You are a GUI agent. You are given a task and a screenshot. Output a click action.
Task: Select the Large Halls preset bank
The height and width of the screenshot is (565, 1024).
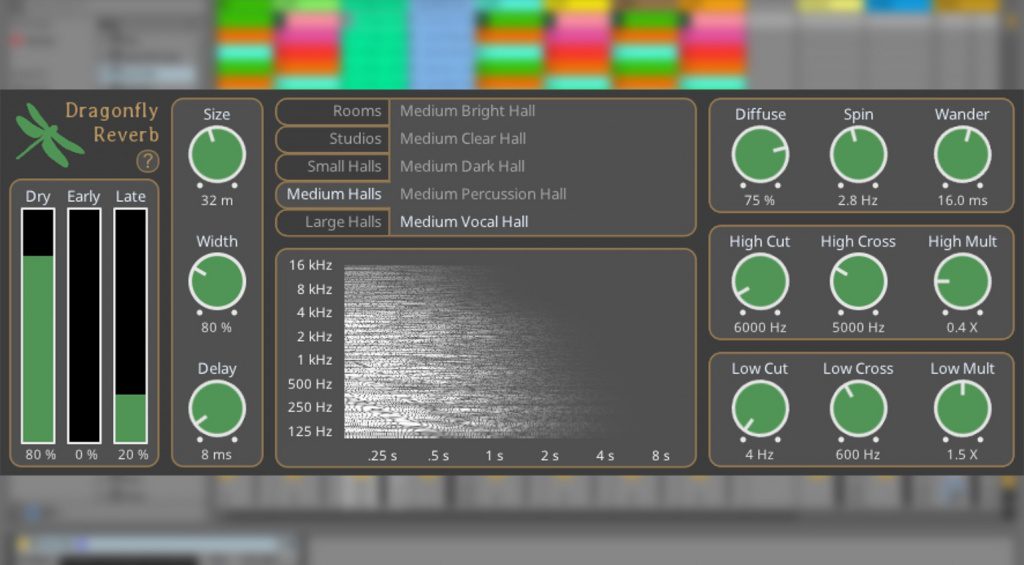coord(333,222)
